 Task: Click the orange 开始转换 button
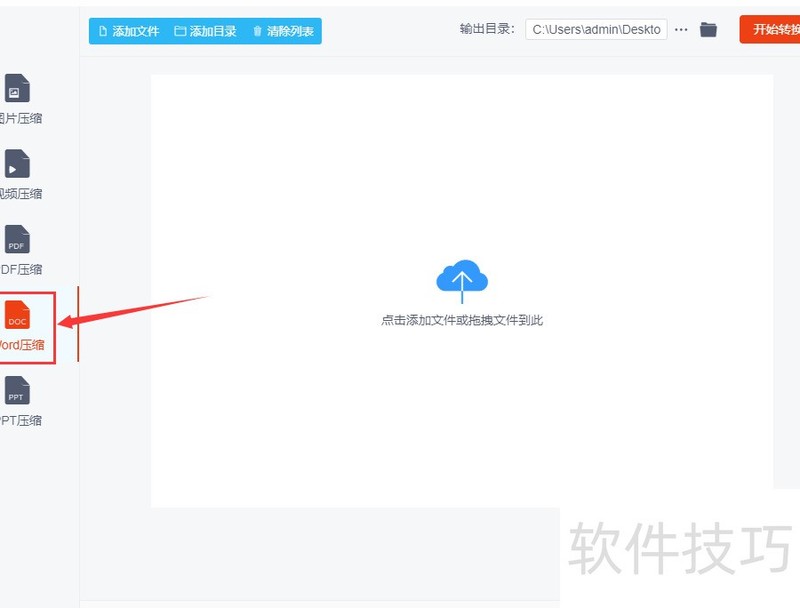tap(777, 30)
